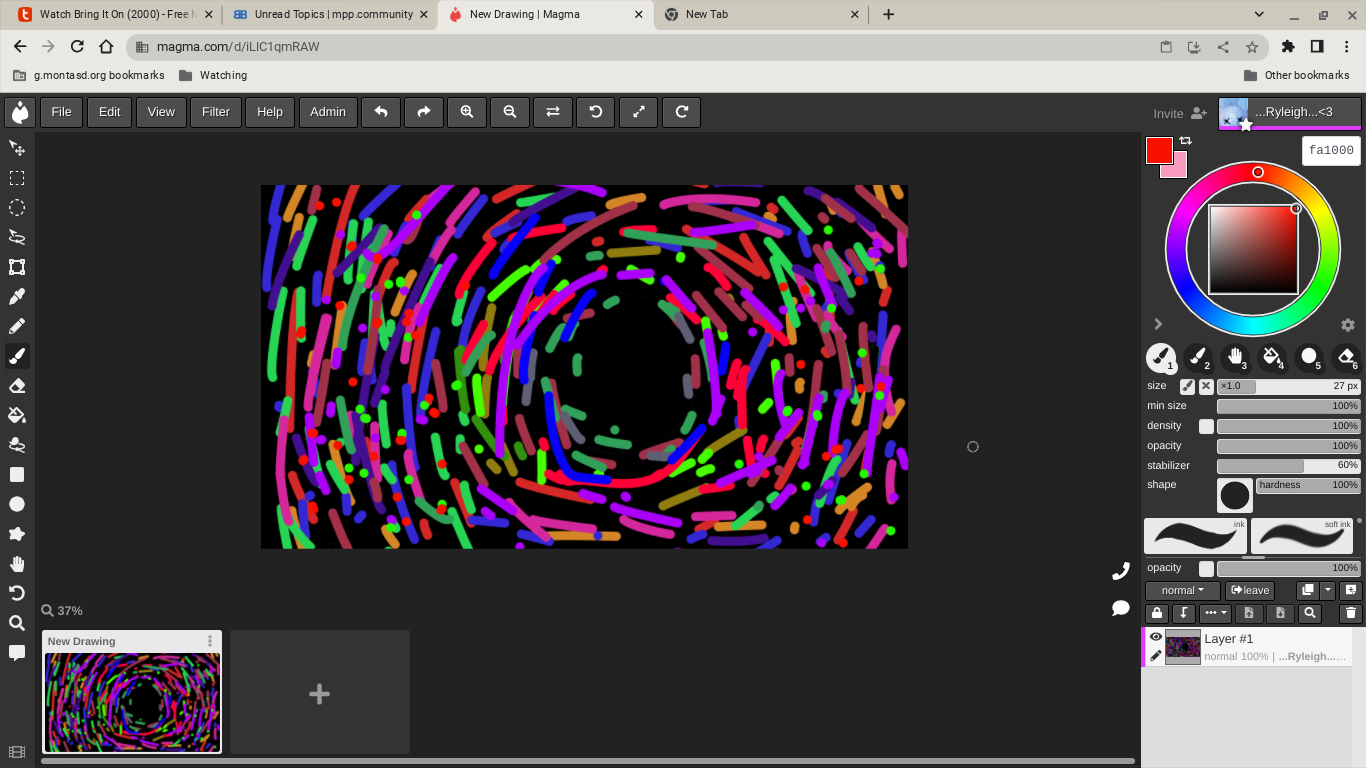Select the polygon star shape tool
The height and width of the screenshot is (768, 1366).
tap(17, 534)
